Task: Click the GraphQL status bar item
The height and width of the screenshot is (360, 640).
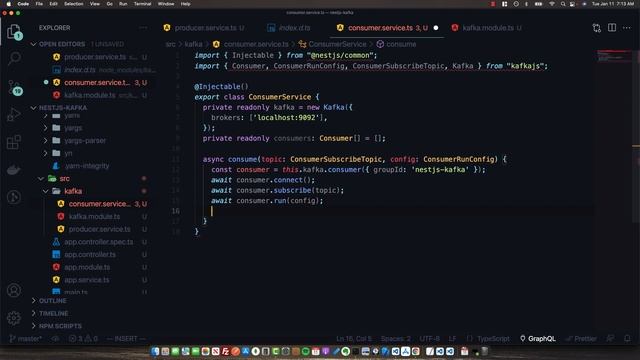Action: 538,338
